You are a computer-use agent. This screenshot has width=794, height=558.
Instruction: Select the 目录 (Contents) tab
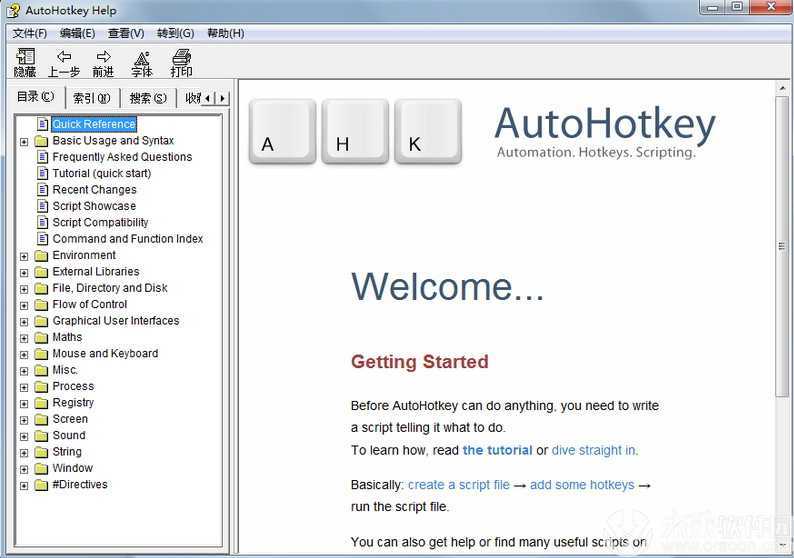tap(35, 96)
